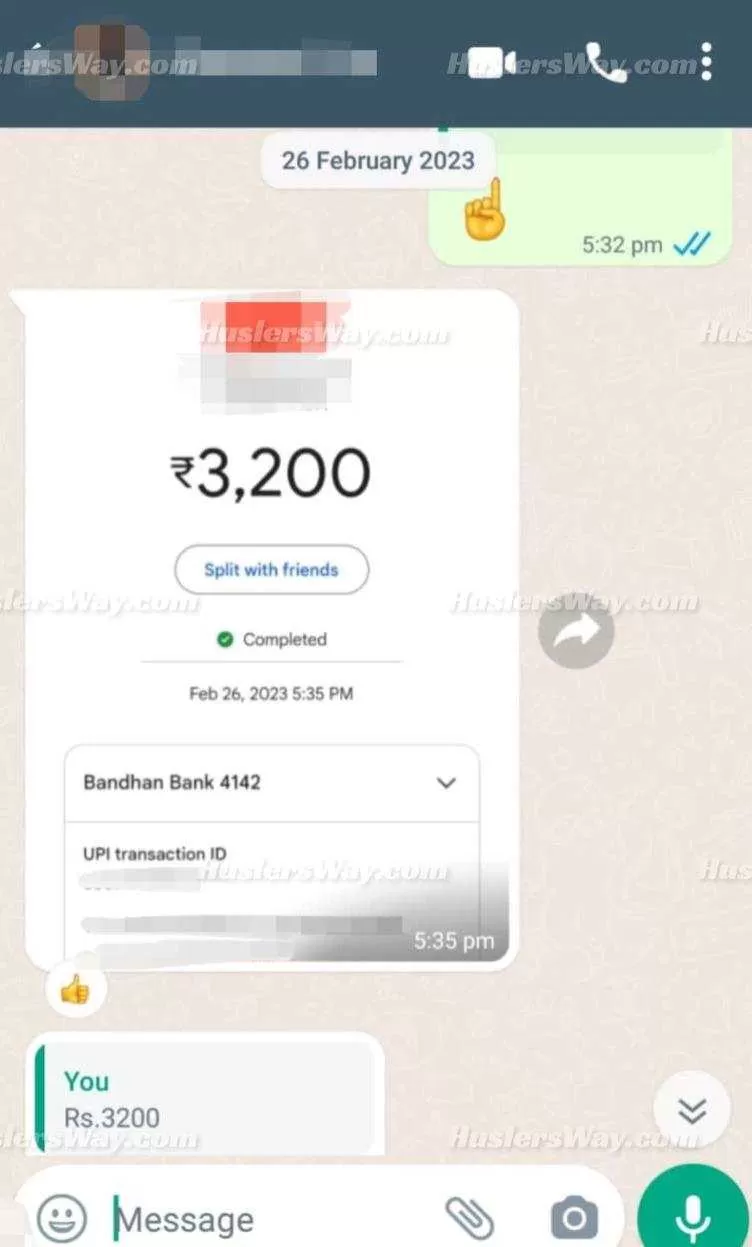The image size is (752, 1247).
Task: Open the thumbs-up reaction on payment image
Action: 75,989
